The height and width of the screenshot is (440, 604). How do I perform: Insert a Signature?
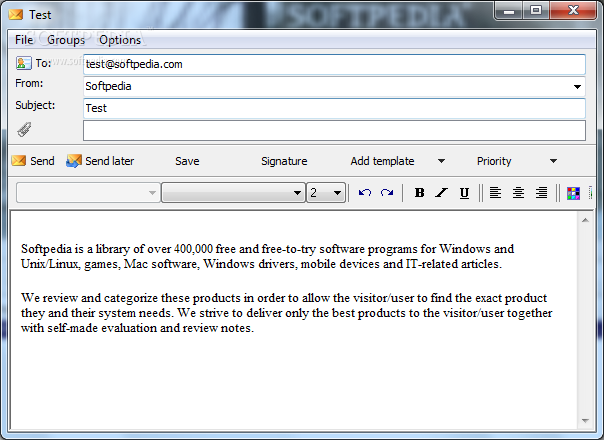[284, 161]
